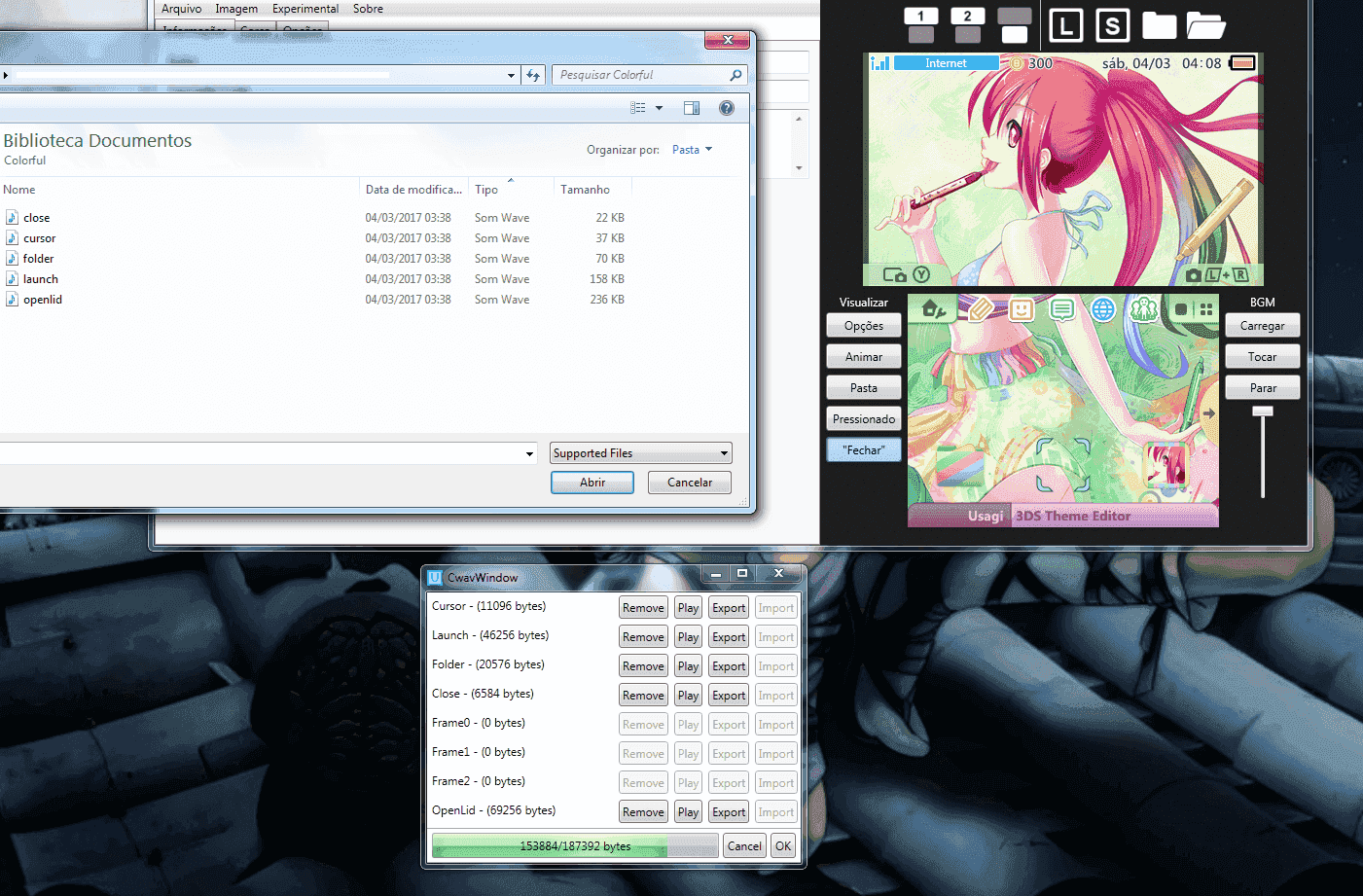Click the camera L+R shortcut icon
Viewport: 1363px width, 896px height.
tap(1217, 275)
